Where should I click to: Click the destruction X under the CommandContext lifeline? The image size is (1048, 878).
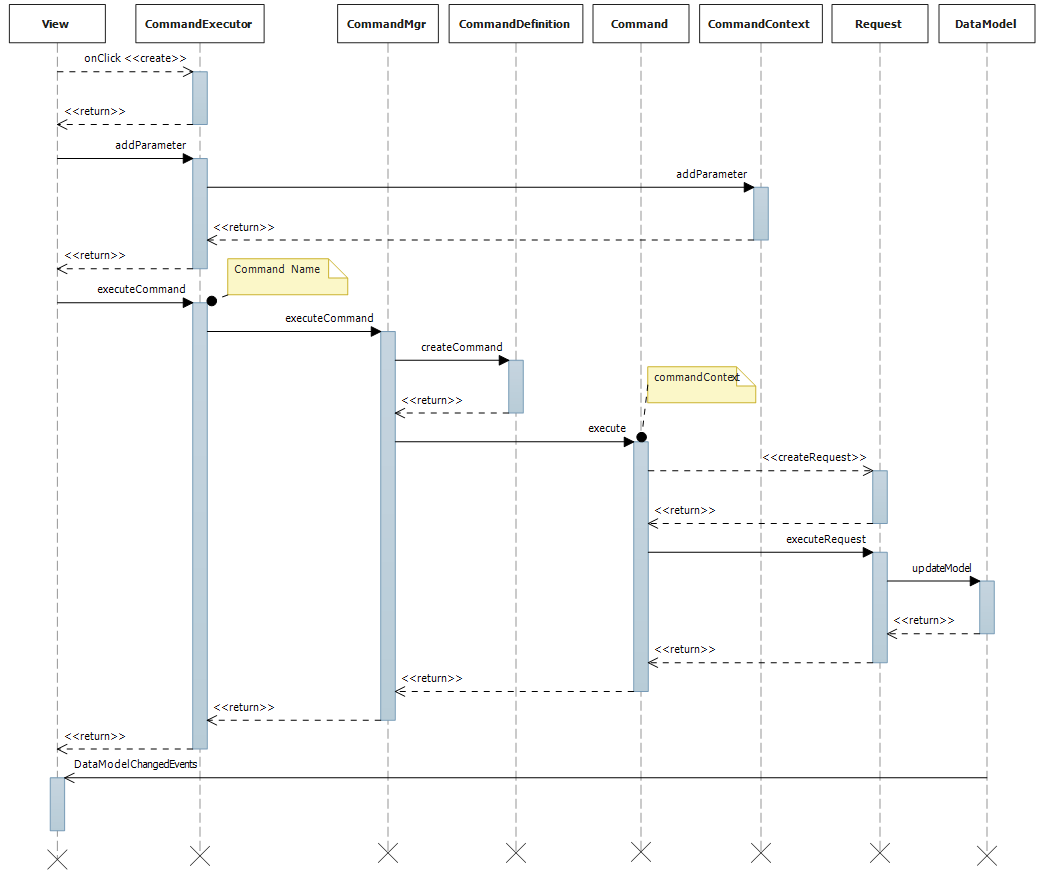tap(761, 853)
